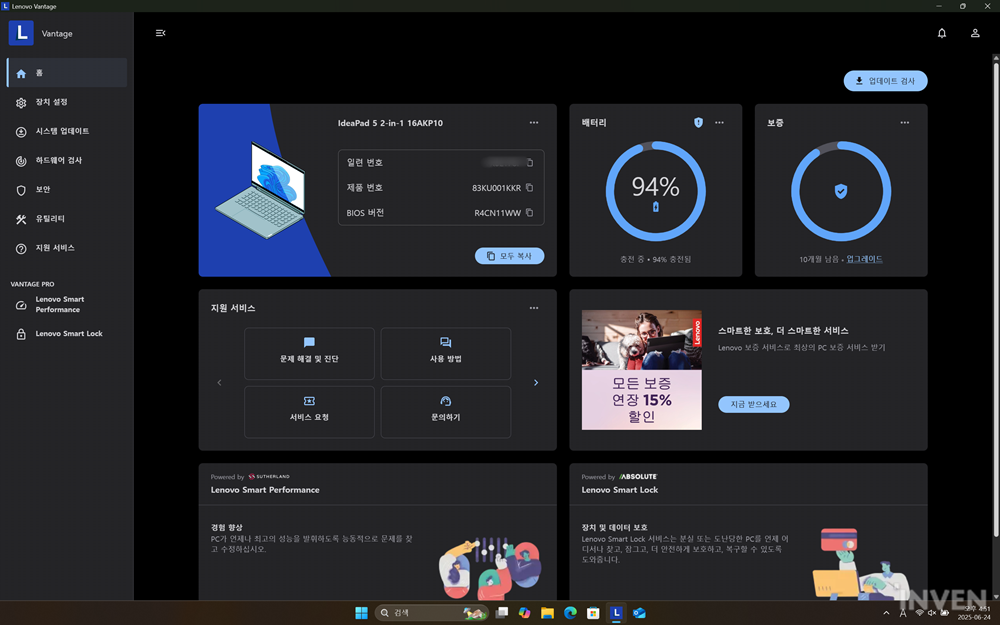
Task: Open Lenovo Smart Performance sidebar item
Action: pyautogui.click(x=67, y=304)
